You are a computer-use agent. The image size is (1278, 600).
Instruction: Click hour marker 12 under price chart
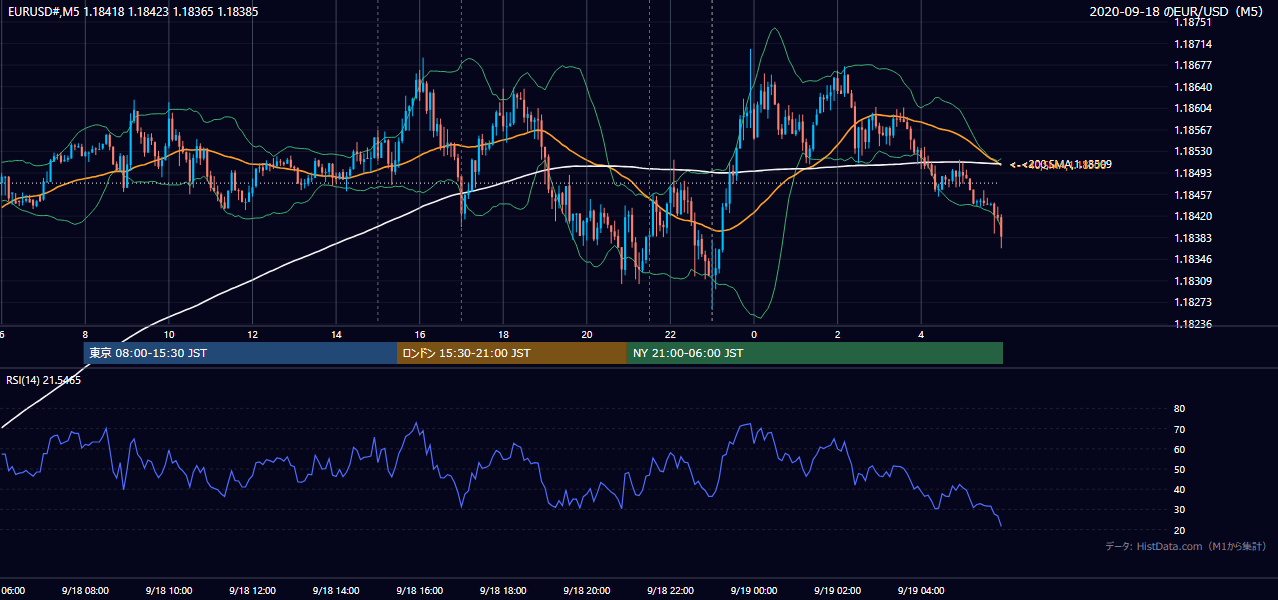[x=252, y=335]
